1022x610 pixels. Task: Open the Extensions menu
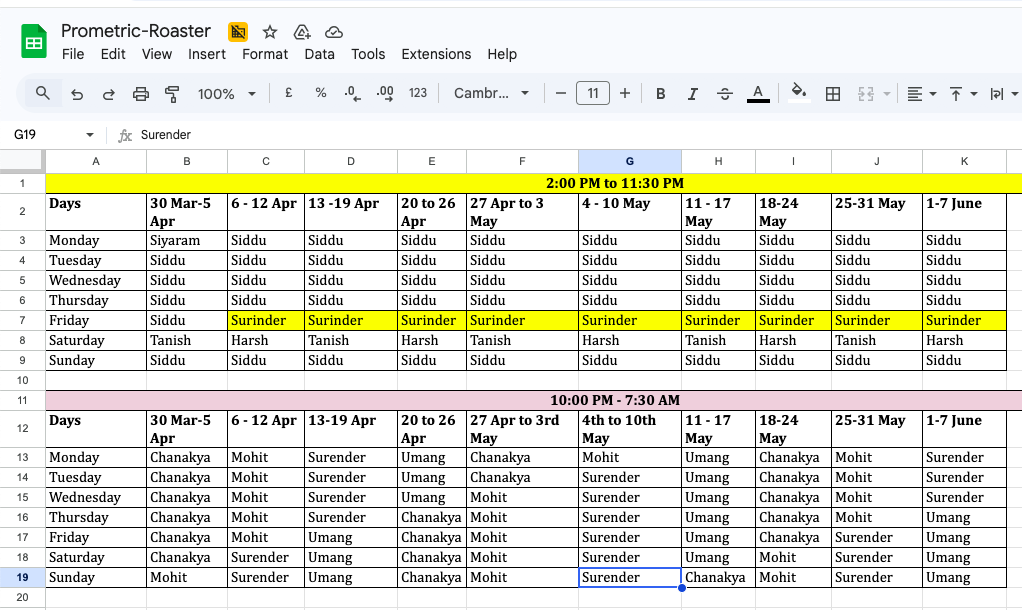click(436, 54)
